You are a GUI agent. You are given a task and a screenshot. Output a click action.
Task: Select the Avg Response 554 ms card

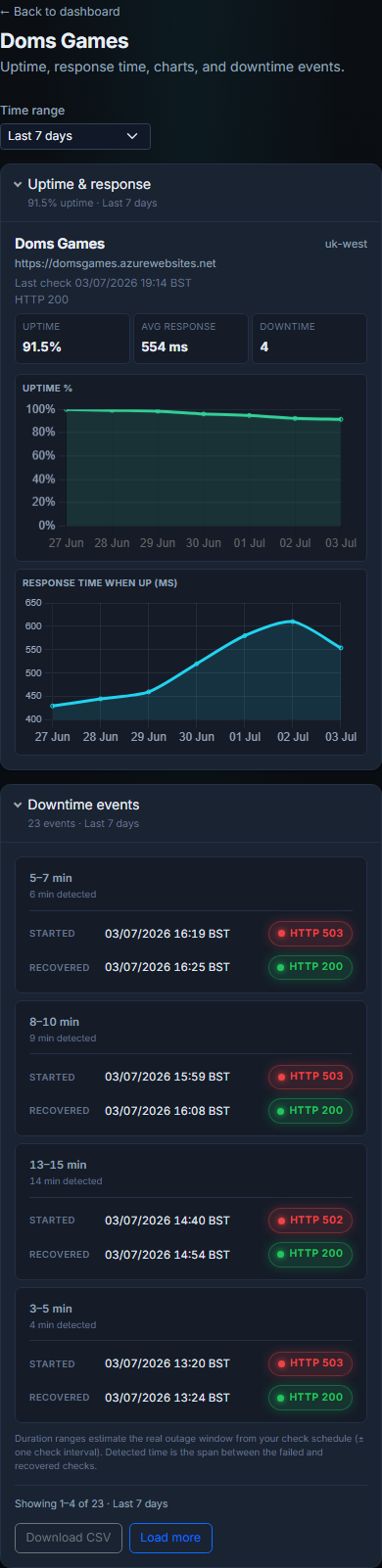pos(191,339)
